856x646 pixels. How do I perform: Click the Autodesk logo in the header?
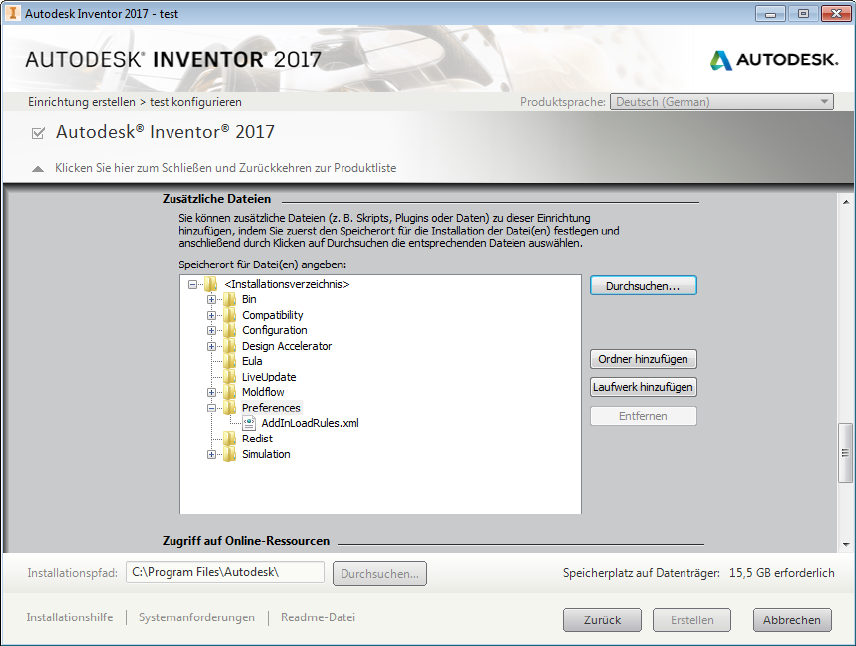[774, 60]
